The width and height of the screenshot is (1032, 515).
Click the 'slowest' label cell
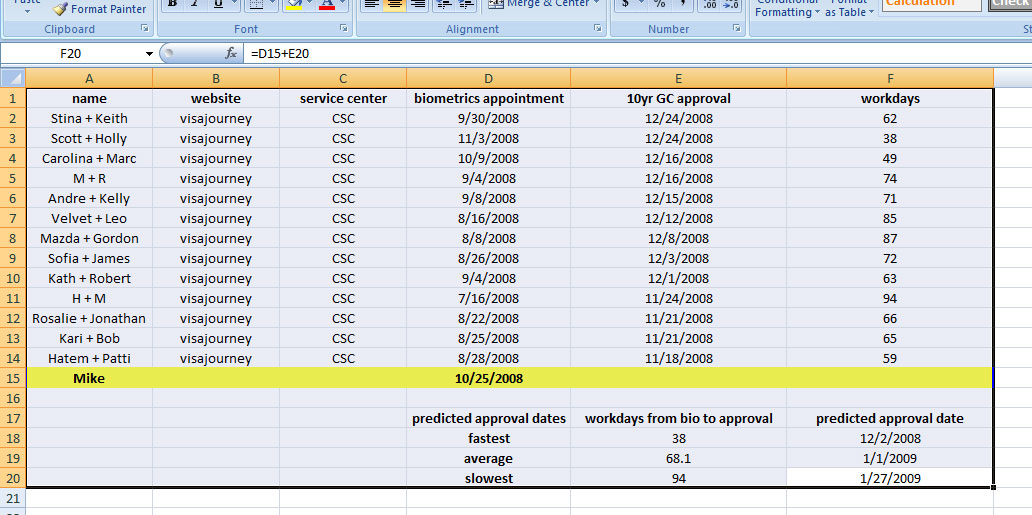[x=488, y=478]
